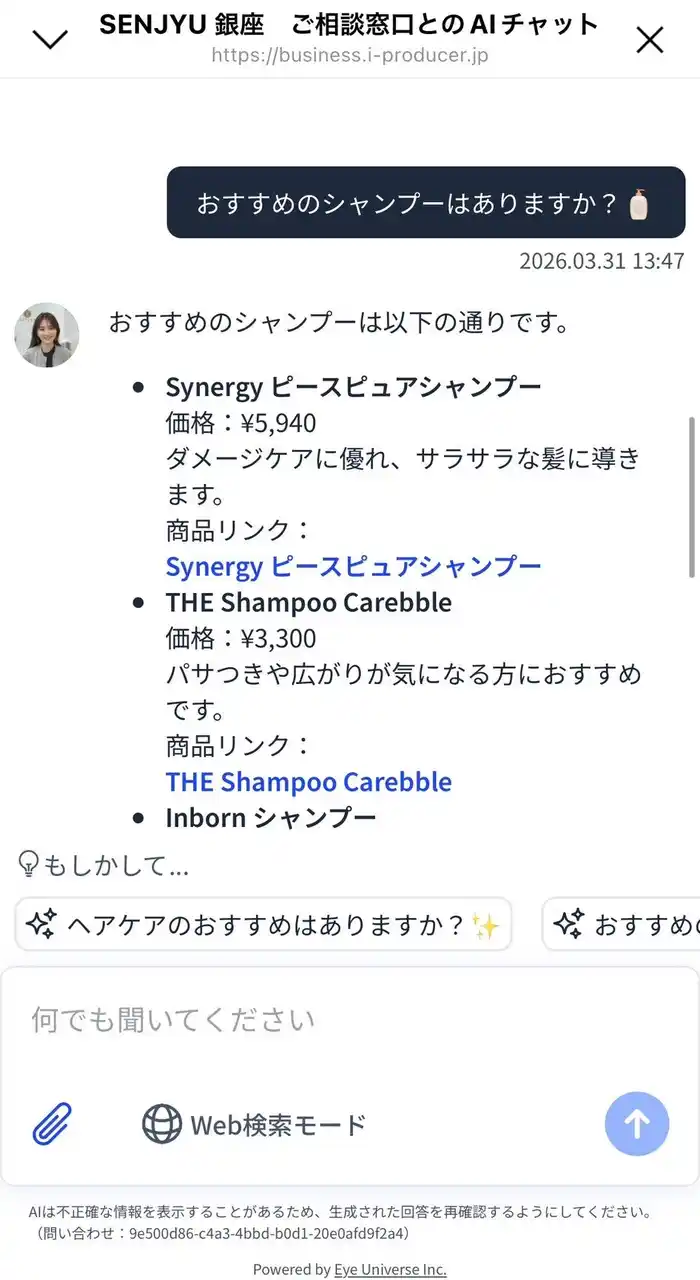
Task: Click the assistant avatar photo
Action: pyautogui.click(x=47, y=335)
